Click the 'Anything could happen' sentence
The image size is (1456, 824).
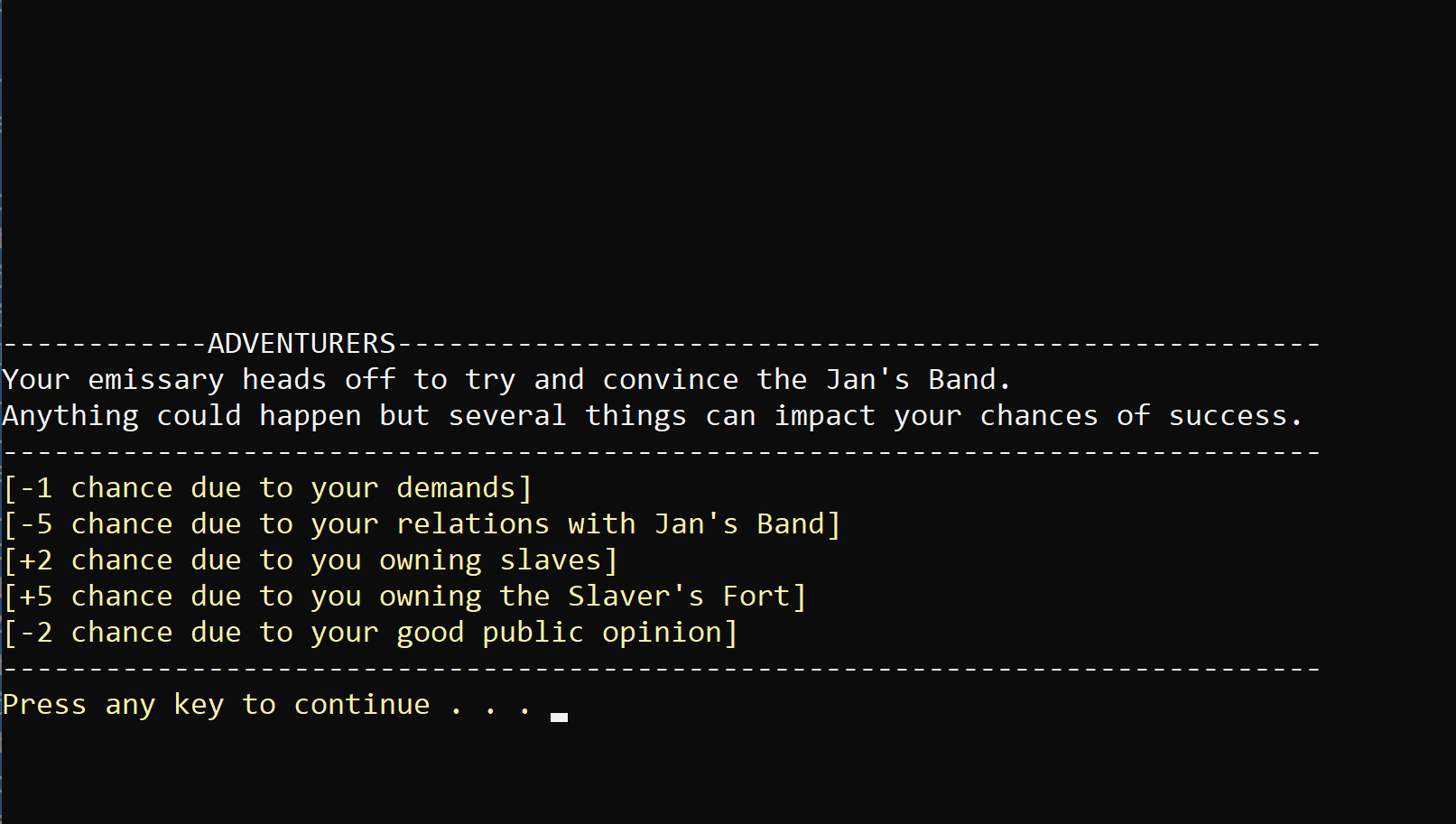pos(653,416)
